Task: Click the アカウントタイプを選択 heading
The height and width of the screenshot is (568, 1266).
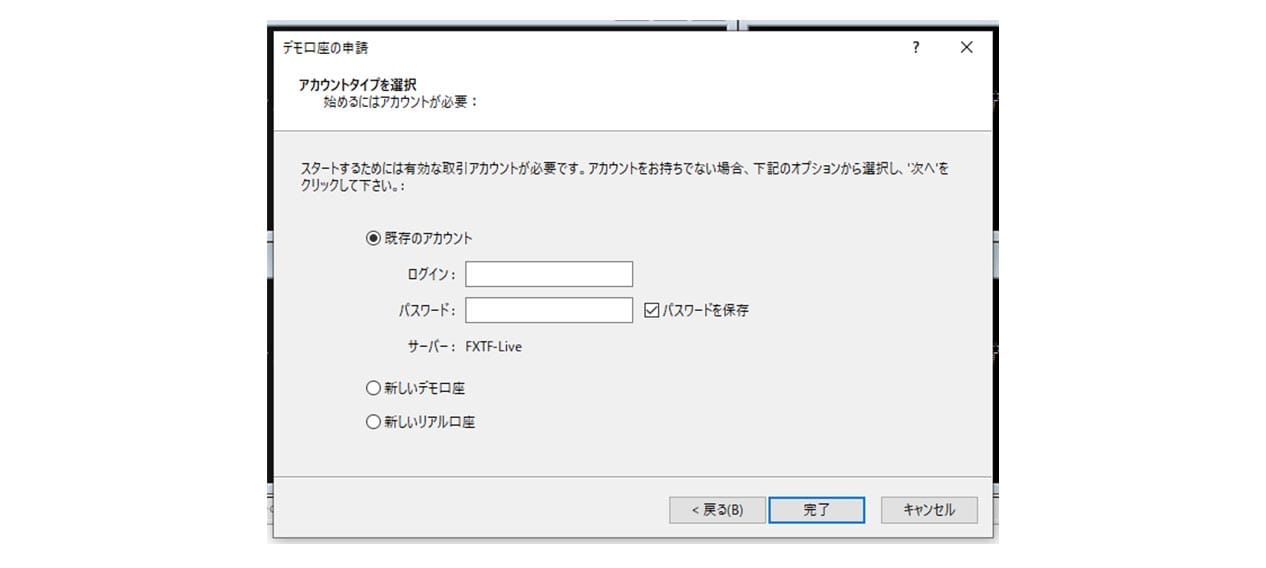Action: (x=357, y=85)
